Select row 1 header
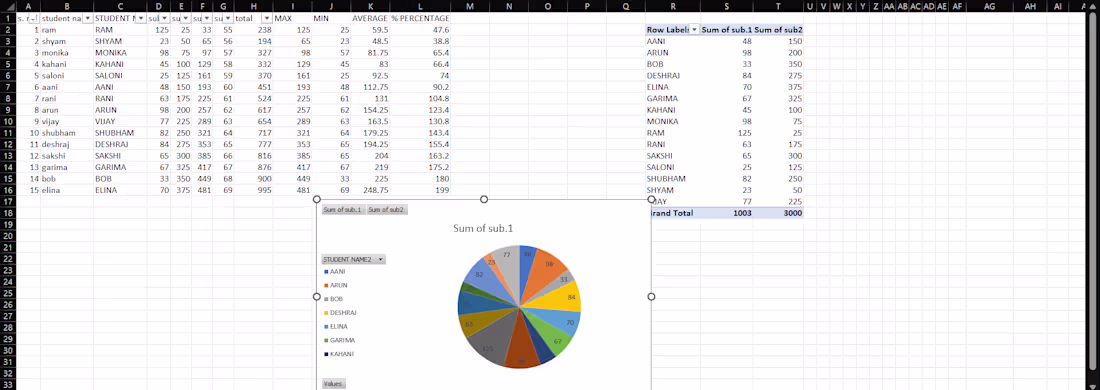 pos(7,18)
